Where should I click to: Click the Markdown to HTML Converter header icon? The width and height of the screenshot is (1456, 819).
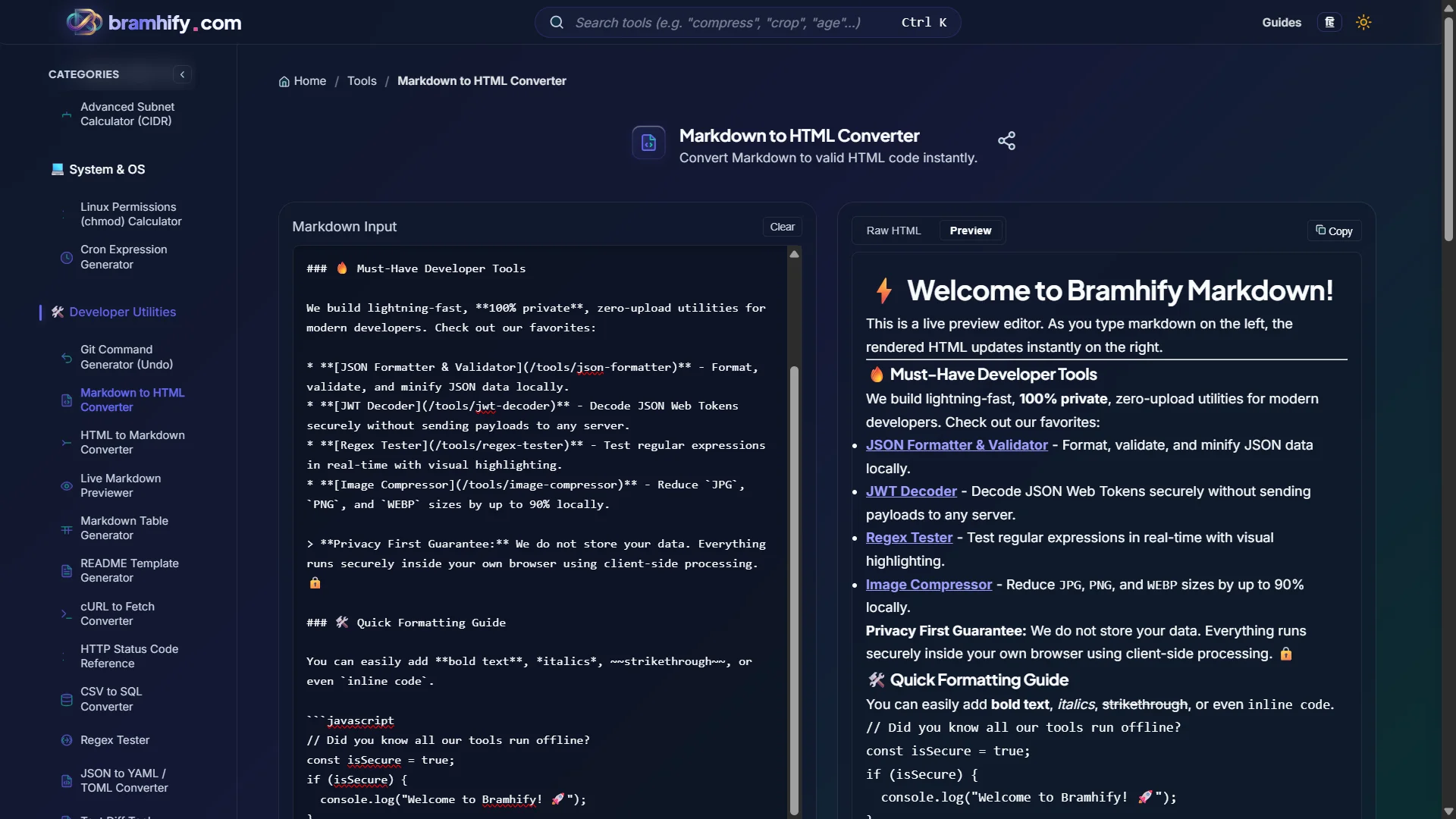[648, 143]
